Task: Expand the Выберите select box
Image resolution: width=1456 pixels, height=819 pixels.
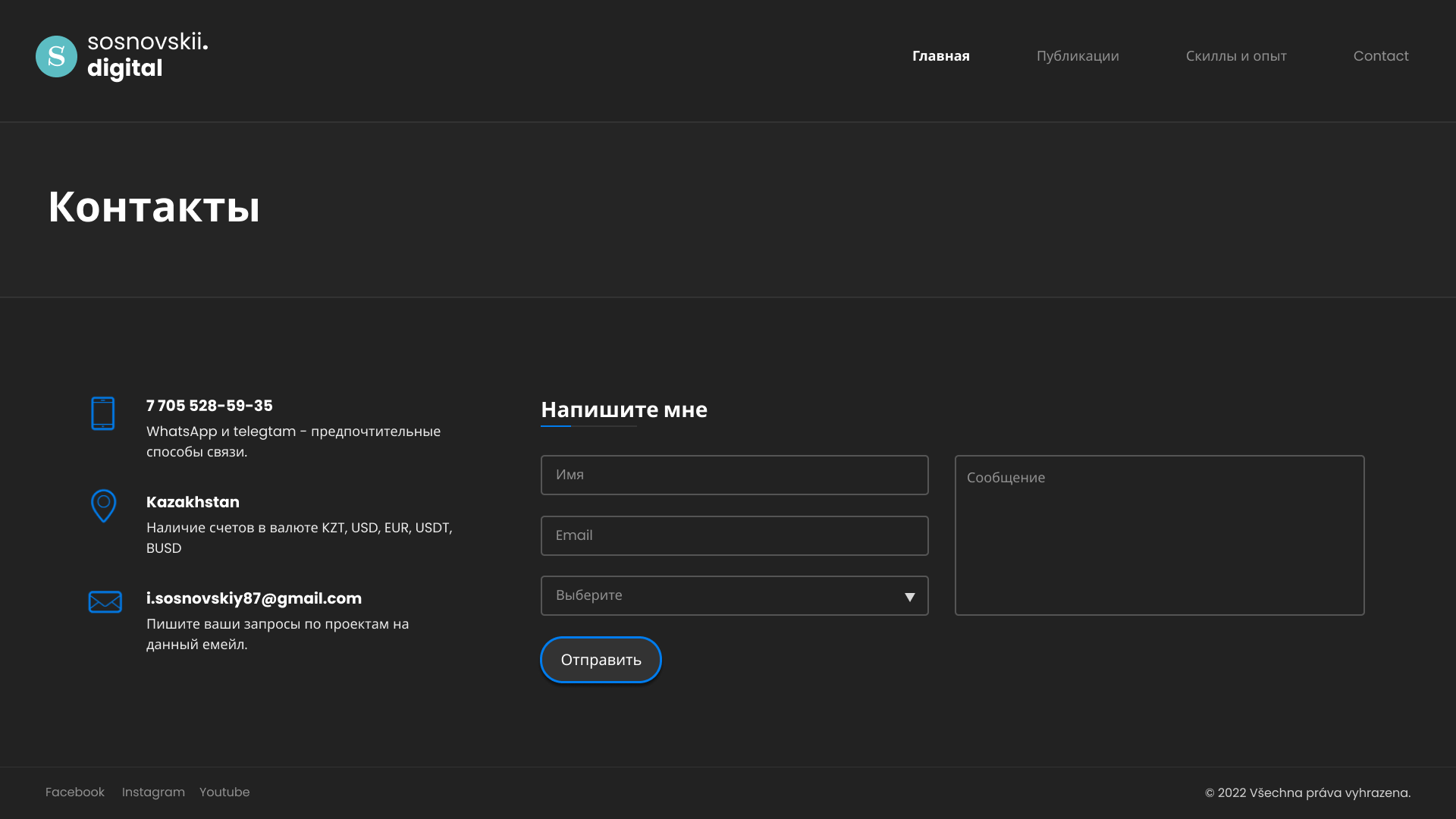Action: pyautogui.click(x=734, y=595)
